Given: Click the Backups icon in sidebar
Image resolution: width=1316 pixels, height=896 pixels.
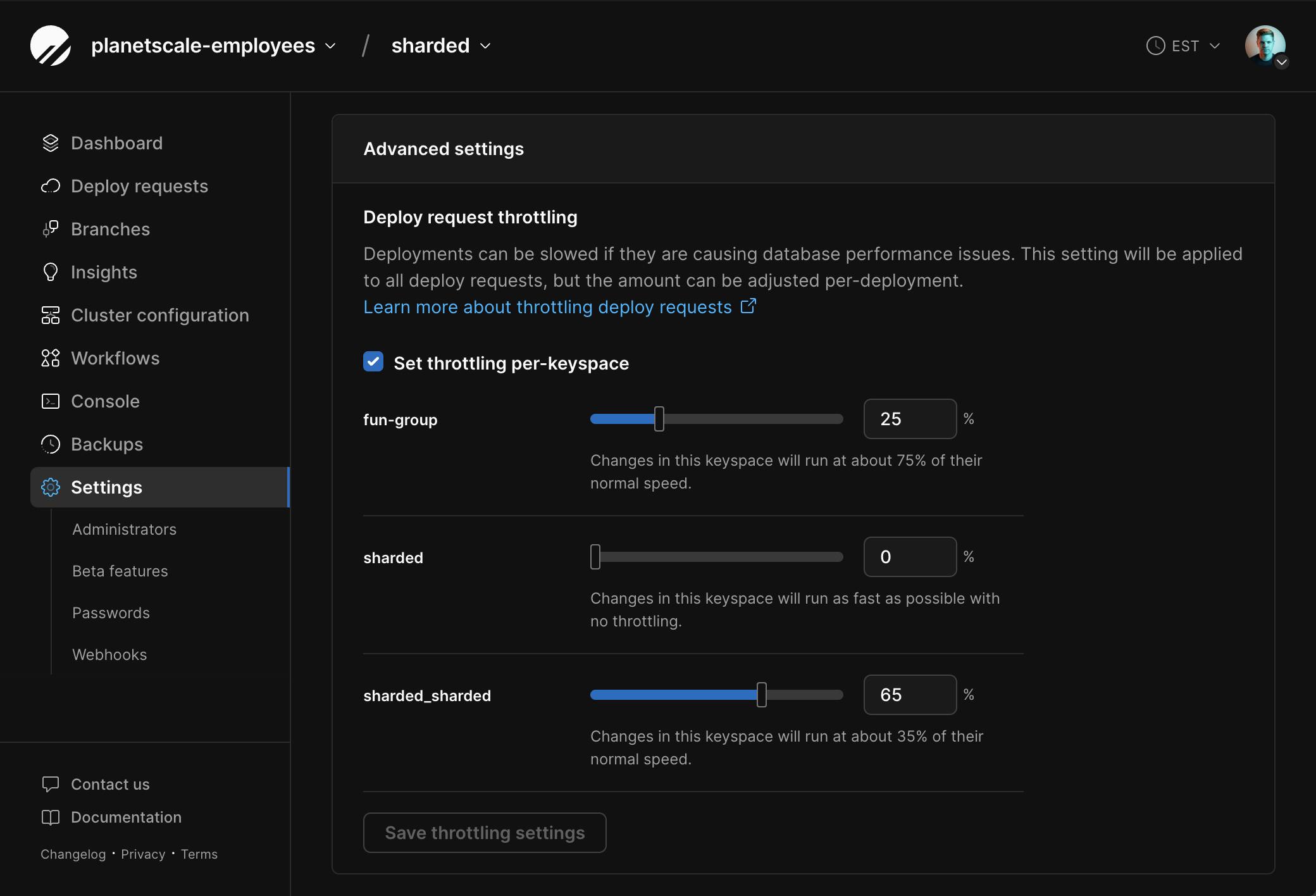Looking at the screenshot, I should tap(50, 444).
